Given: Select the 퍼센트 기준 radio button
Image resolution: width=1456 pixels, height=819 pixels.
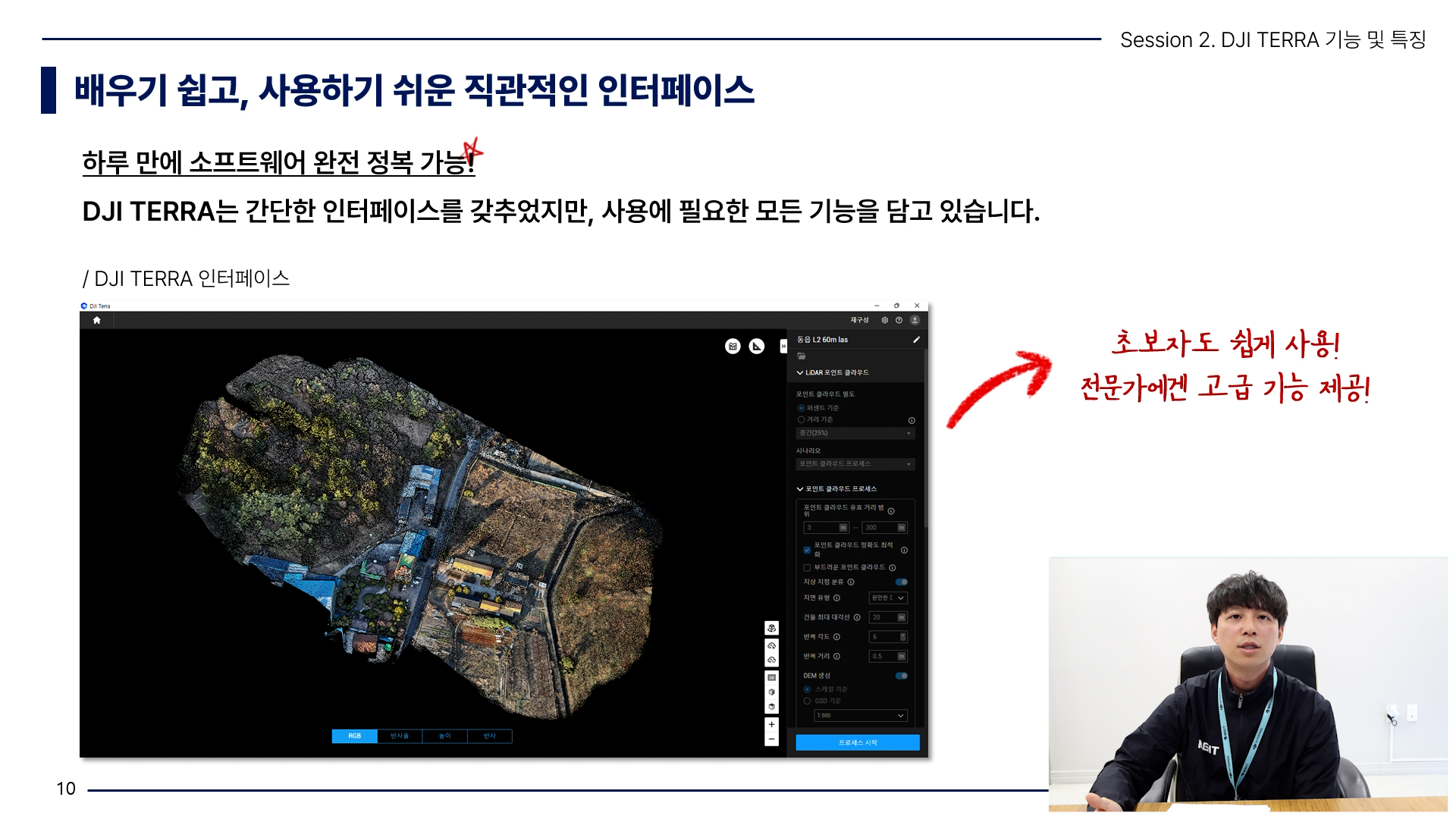Looking at the screenshot, I should 801,408.
